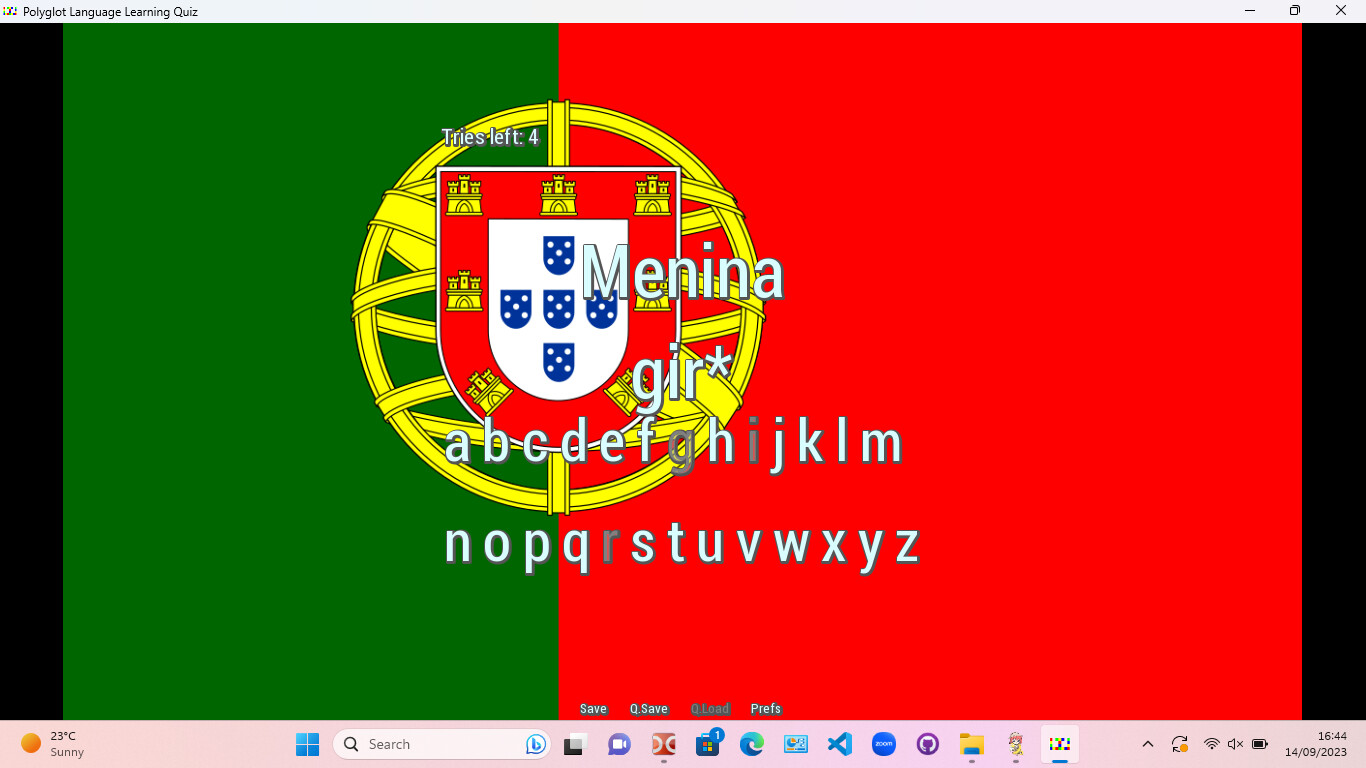Guess the letter z
Image resolution: width=1366 pixels, height=768 pixels.
(906, 544)
